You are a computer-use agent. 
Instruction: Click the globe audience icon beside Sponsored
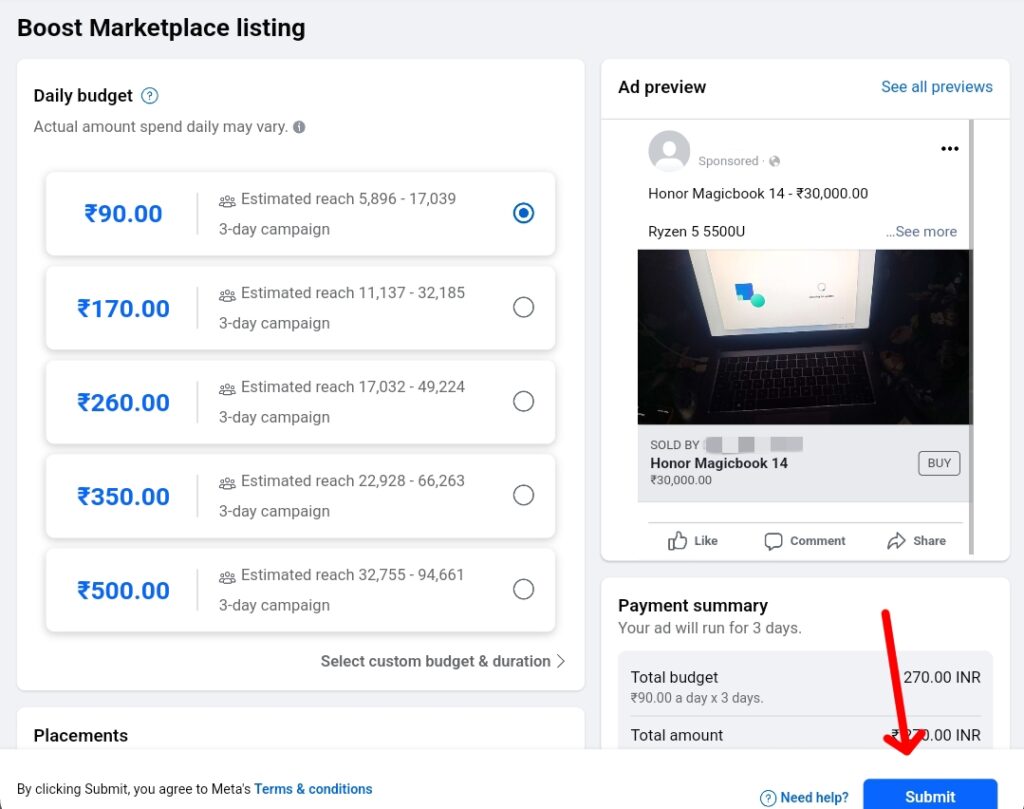click(775, 161)
